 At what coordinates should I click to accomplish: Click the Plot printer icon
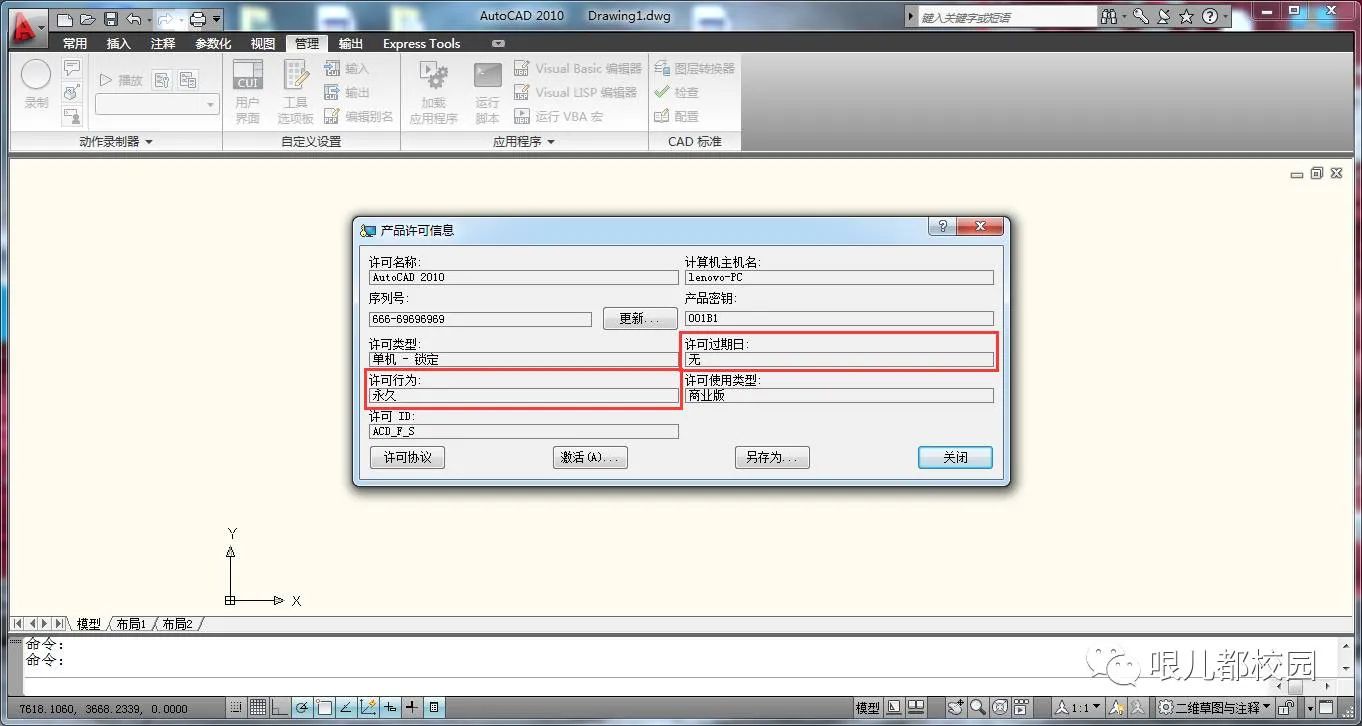tap(198, 19)
